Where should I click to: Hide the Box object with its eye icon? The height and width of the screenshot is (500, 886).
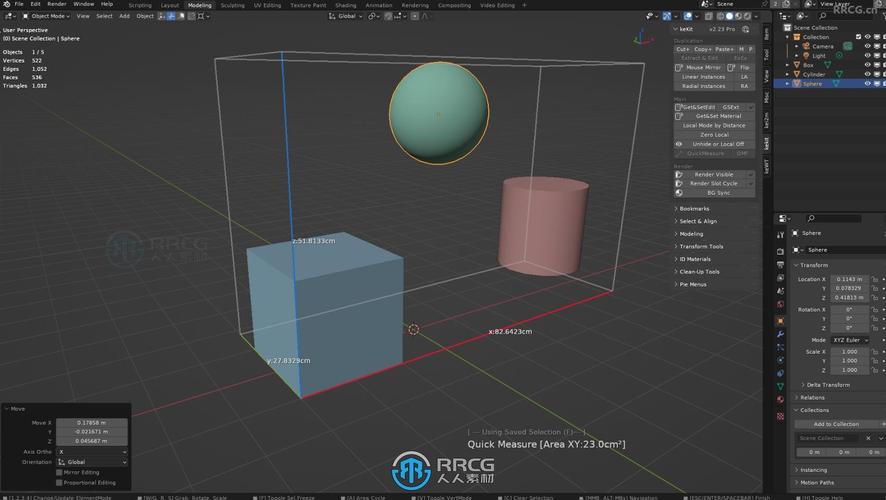click(867, 65)
